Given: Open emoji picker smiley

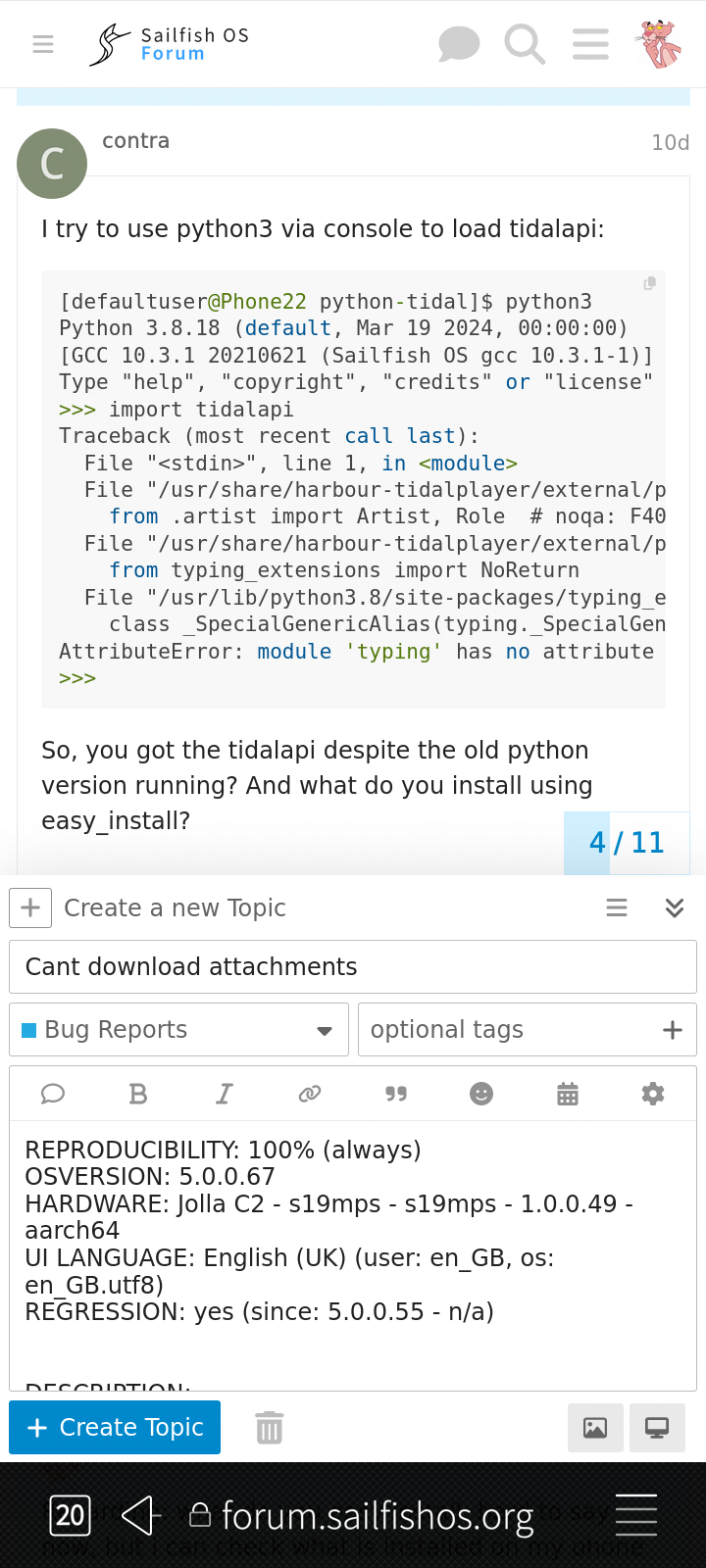Looking at the screenshot, I should pyautogui.click(x=481, y=1094).
